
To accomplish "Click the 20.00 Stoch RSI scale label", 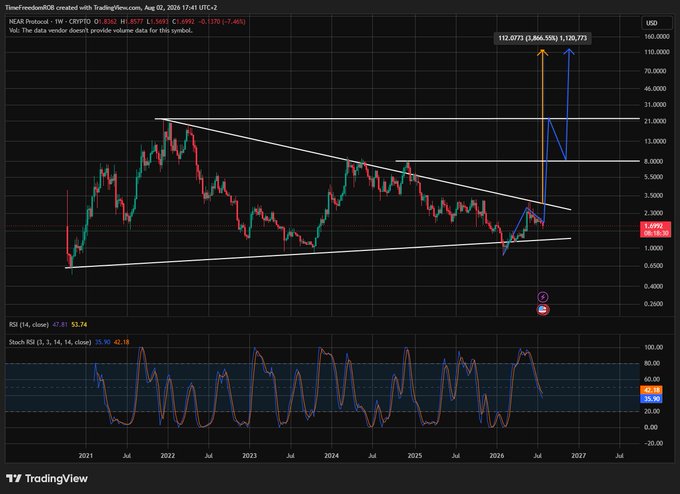I will click(654, 412).
